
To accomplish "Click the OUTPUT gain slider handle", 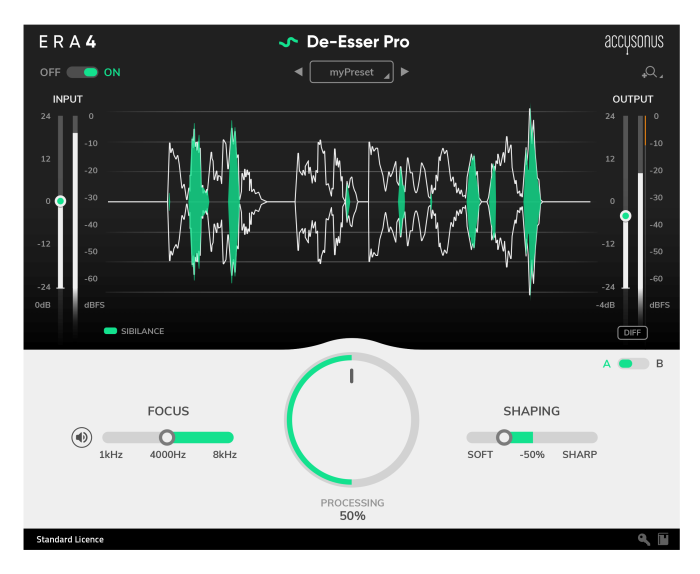I will point(625,216).
